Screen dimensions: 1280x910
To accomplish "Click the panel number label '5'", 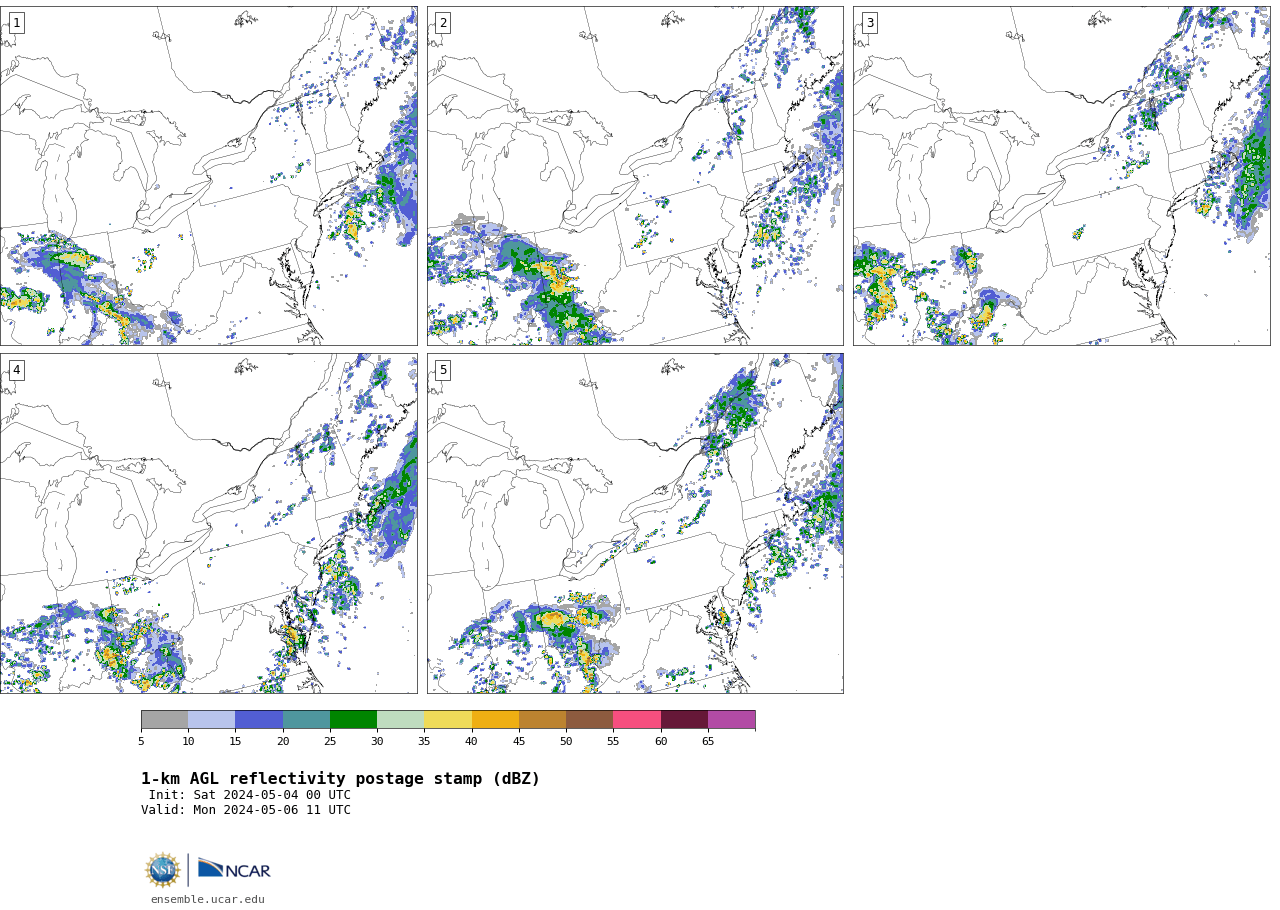I will tap(443, 370).
